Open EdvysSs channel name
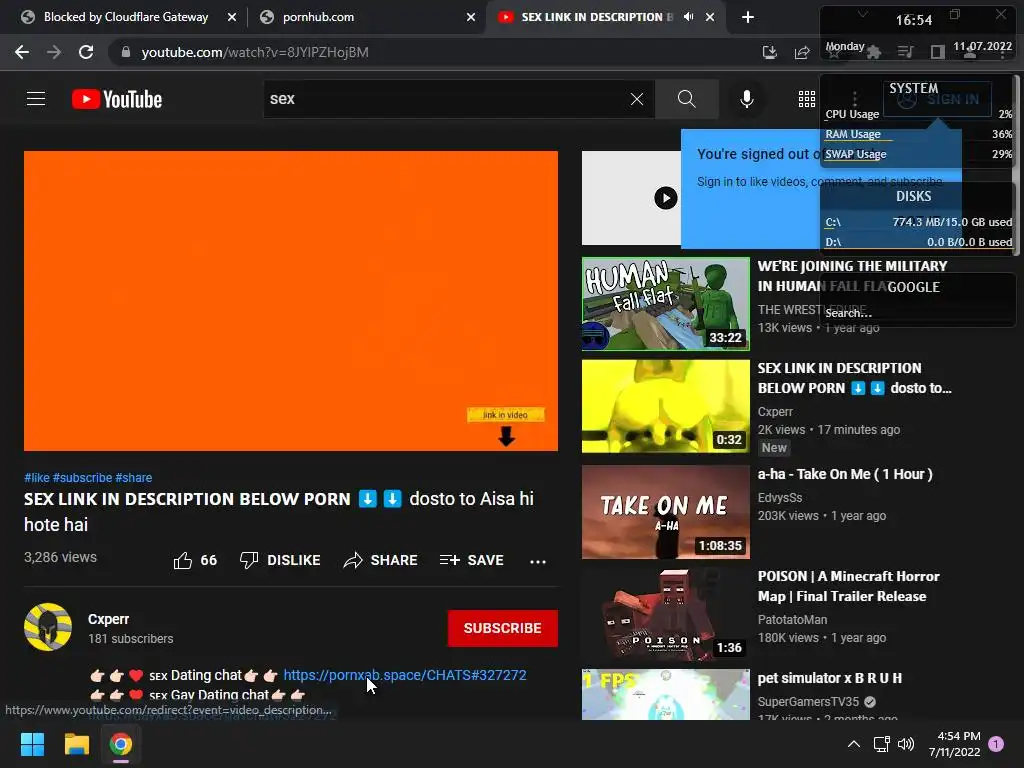 click(780, 498)
